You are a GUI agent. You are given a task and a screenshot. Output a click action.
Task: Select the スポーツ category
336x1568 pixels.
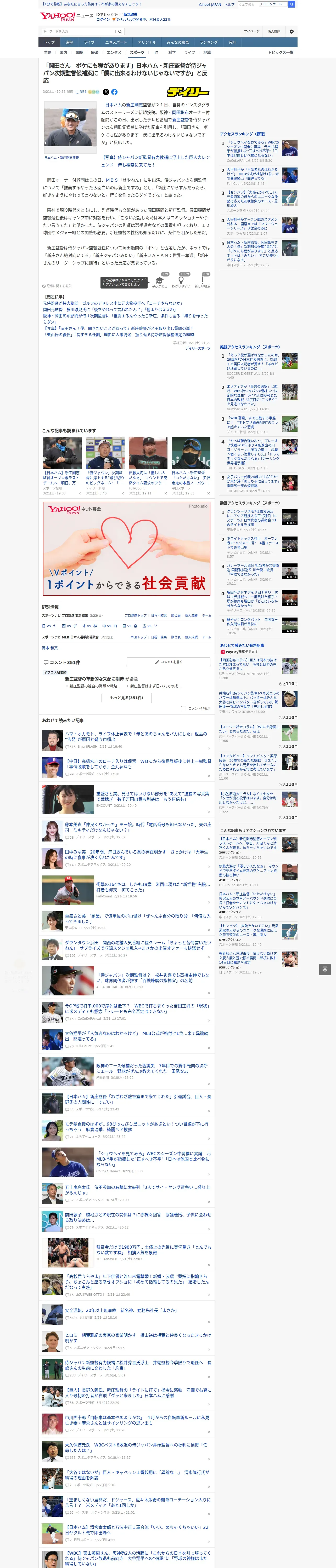[x=137, y=52]
